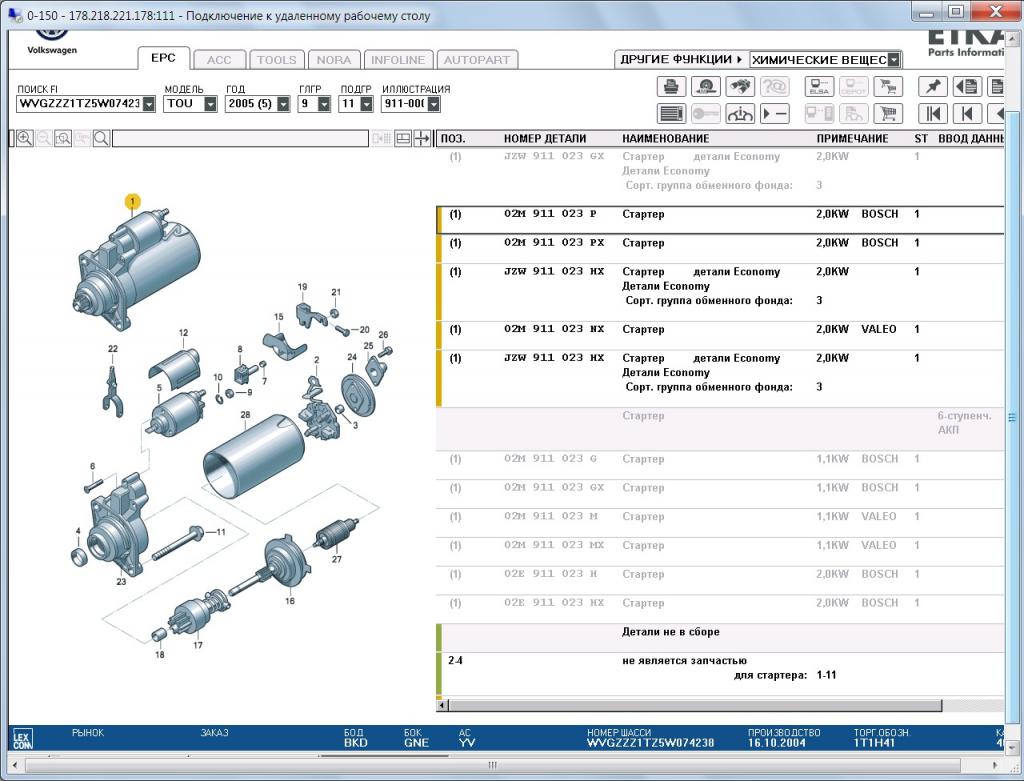Viewport: 1024px width, 781px height.
Task: Click the ПРИМЕЧАНИЕ column header
Action: pos(852,138)
